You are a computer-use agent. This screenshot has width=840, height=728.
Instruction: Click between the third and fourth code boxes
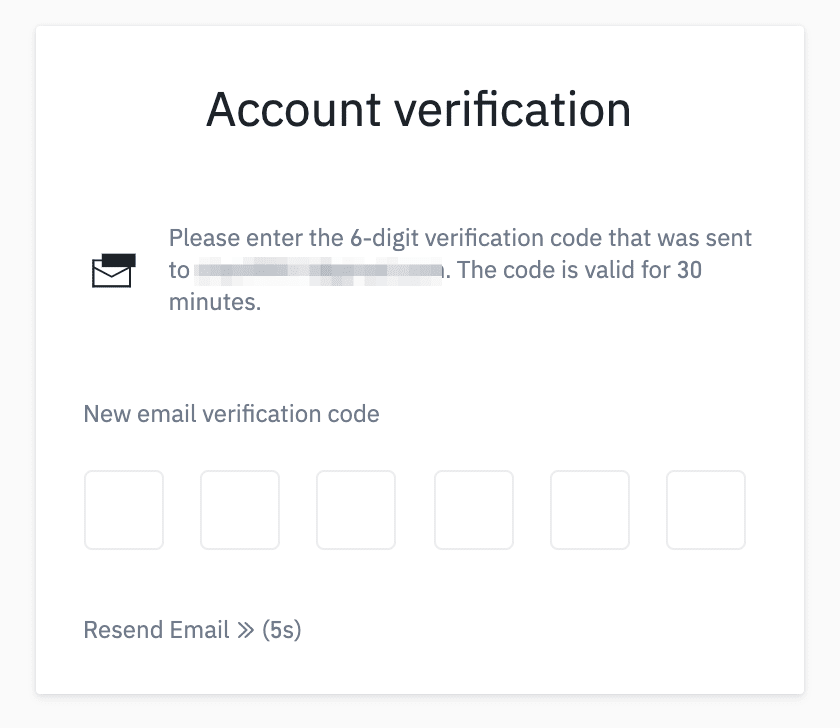(x=414, y=509)
